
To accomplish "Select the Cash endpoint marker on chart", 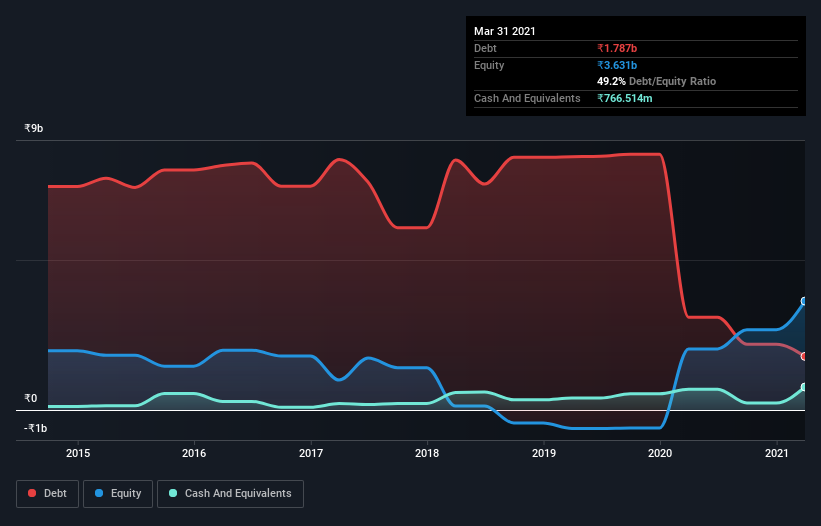I will [804, 387].
